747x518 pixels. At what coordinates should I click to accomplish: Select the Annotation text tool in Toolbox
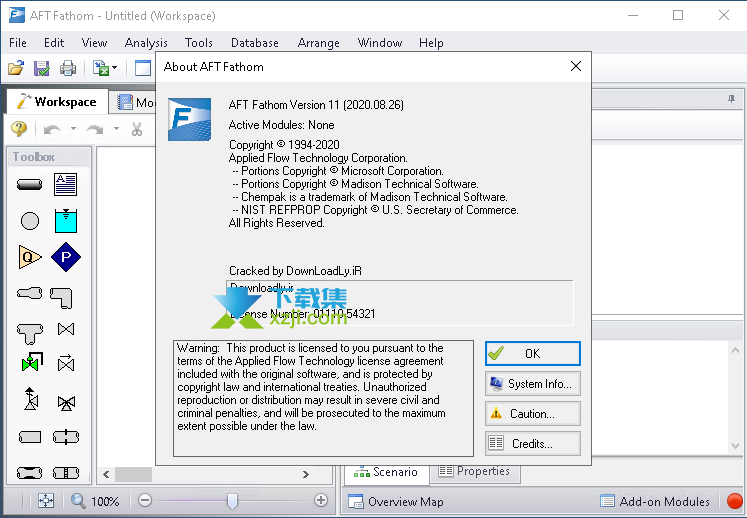click(65, 184)
